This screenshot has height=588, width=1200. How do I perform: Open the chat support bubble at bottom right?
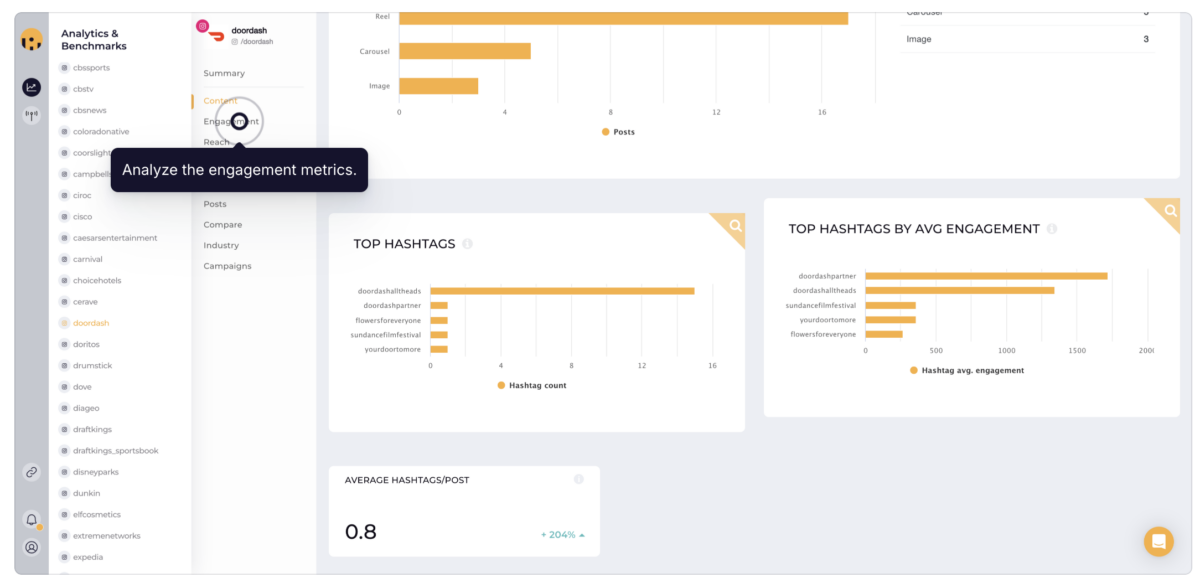click(1158, 541)
